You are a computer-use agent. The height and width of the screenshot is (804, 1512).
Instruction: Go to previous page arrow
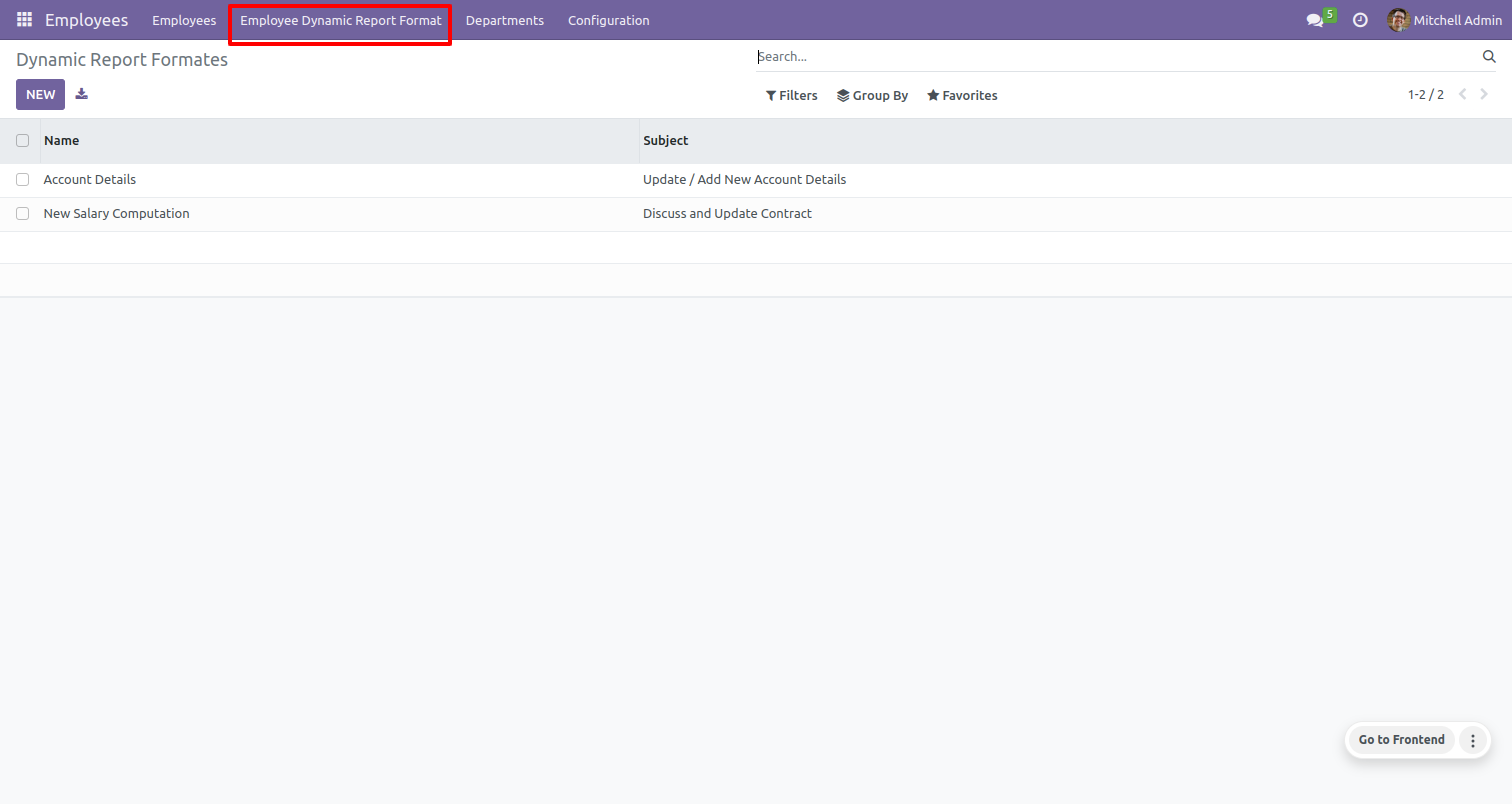[x=1463, y=95]
